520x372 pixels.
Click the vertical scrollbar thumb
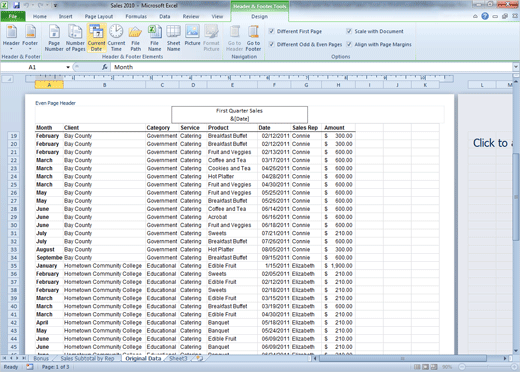coord(516,197)
